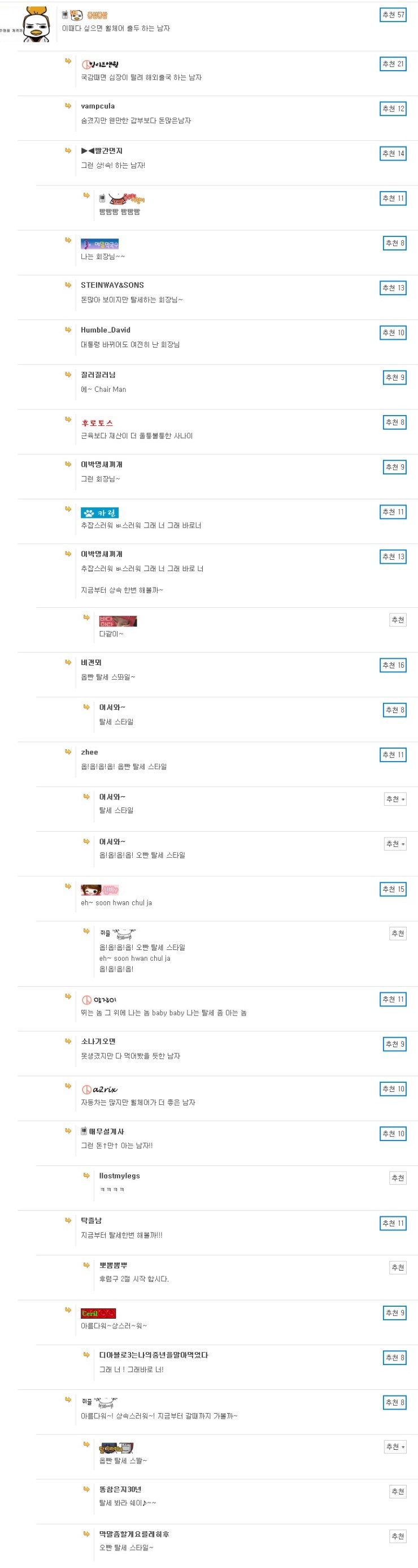
Task: Click the 추천 57 button on top comment
Action: pyautogui.click(x=393, y=15)
